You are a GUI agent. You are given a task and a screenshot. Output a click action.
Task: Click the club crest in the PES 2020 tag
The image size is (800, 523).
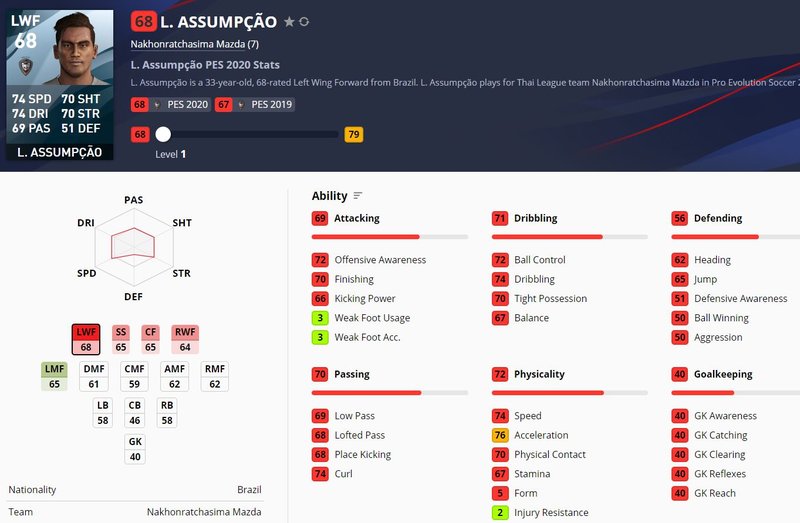[x=158, y=105]
